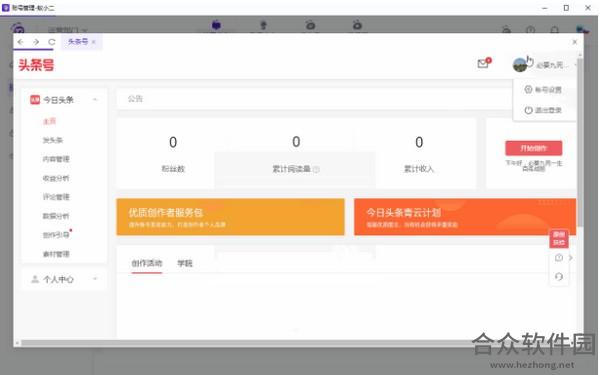Choose 退出登录 logout in the user menu
The width and height of the screenshot is (600, 375).
[543, 110]
